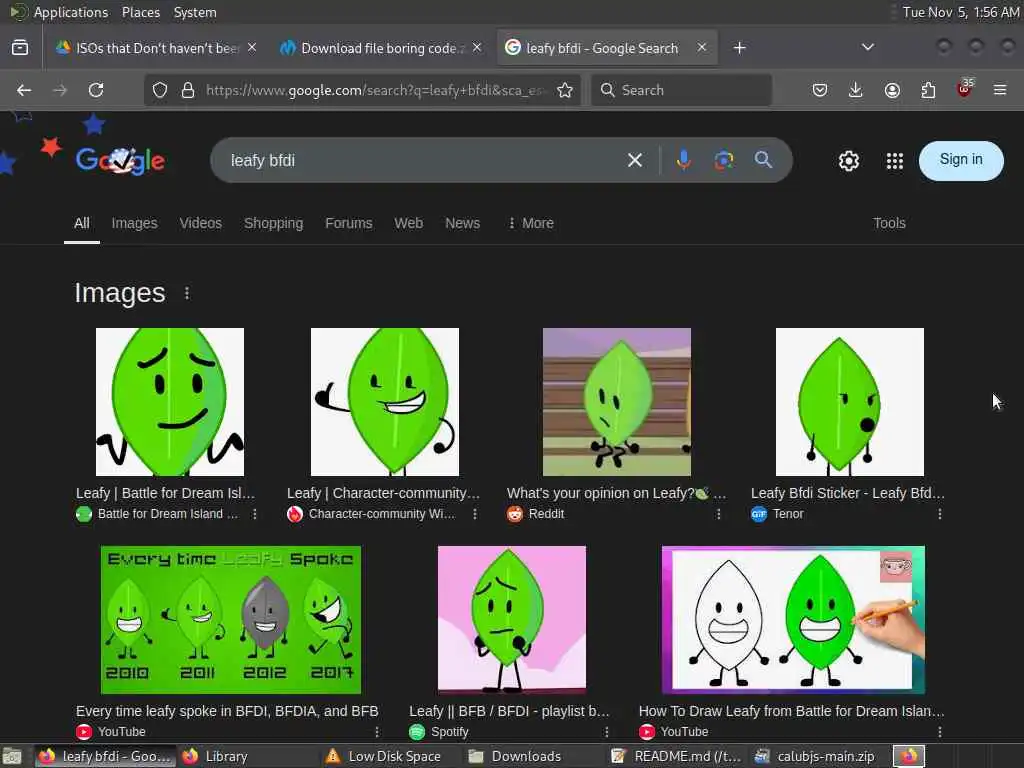Click the smiling thumbs-up Leafy thumbnail
This screenshot has height=768, width=1024.
coord(385,402)
